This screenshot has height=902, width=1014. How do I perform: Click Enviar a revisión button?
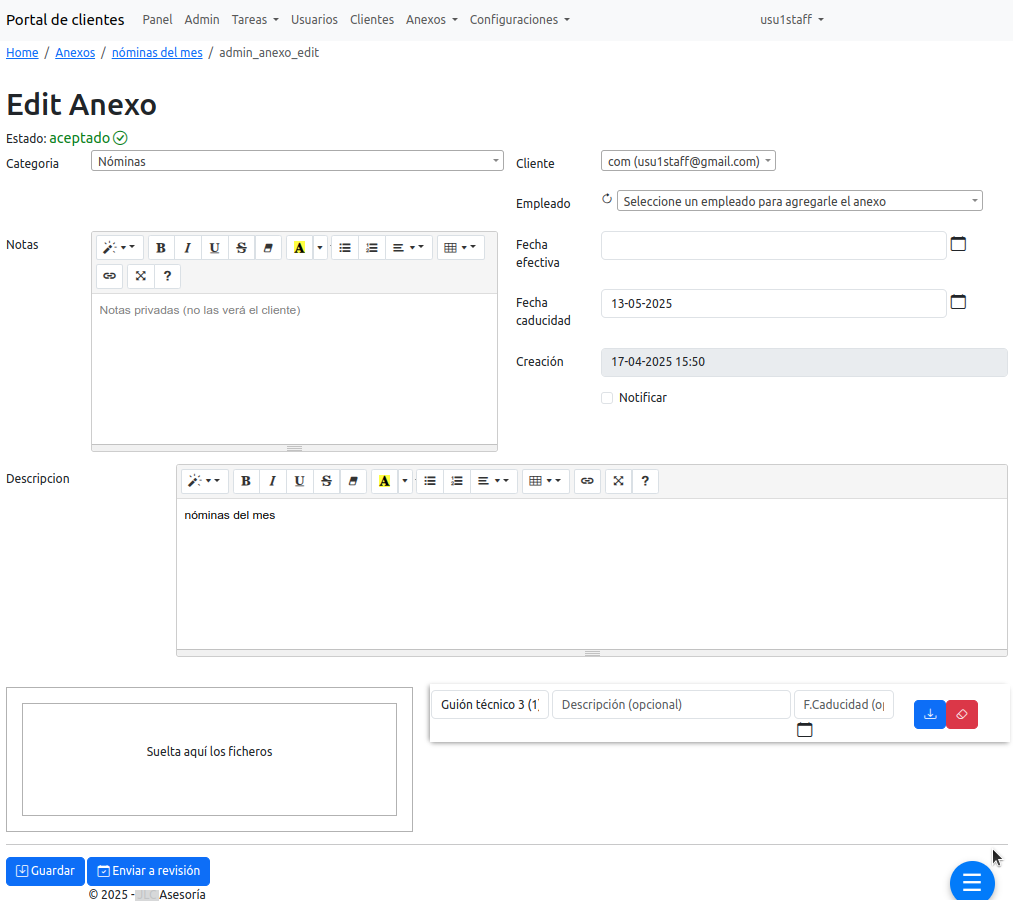click(149, 871)
